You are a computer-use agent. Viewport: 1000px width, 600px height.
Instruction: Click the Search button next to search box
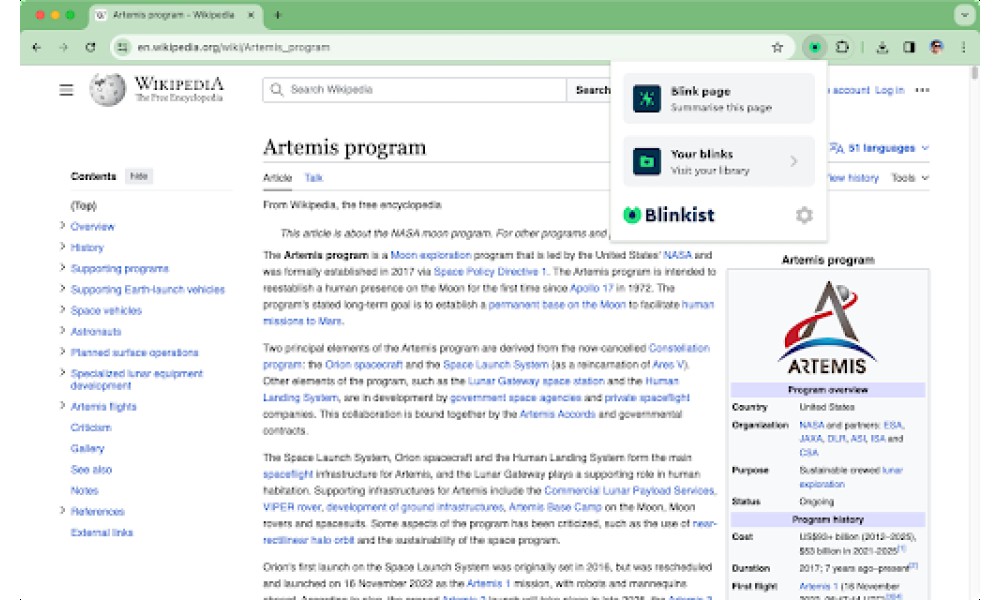pos(592,90)
